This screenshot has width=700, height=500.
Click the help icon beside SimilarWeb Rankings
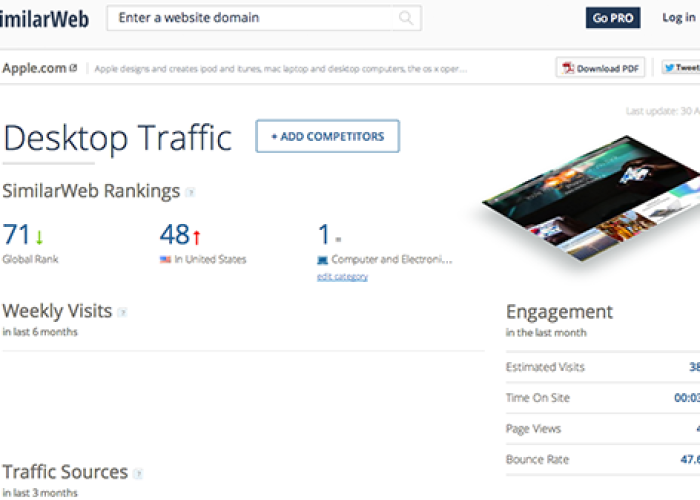coord(190,192)
